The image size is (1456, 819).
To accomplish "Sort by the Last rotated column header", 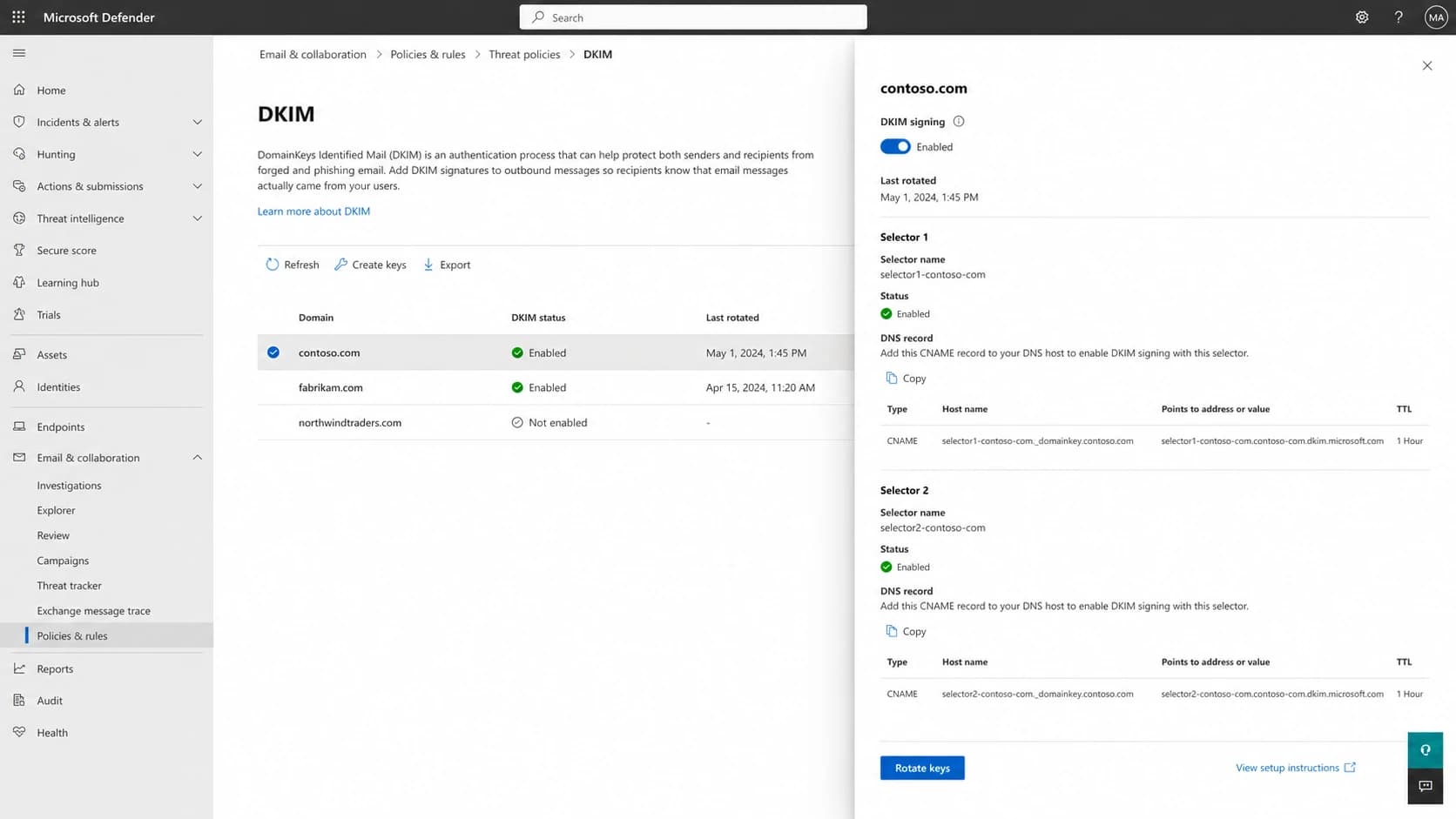I will [732, 318].
